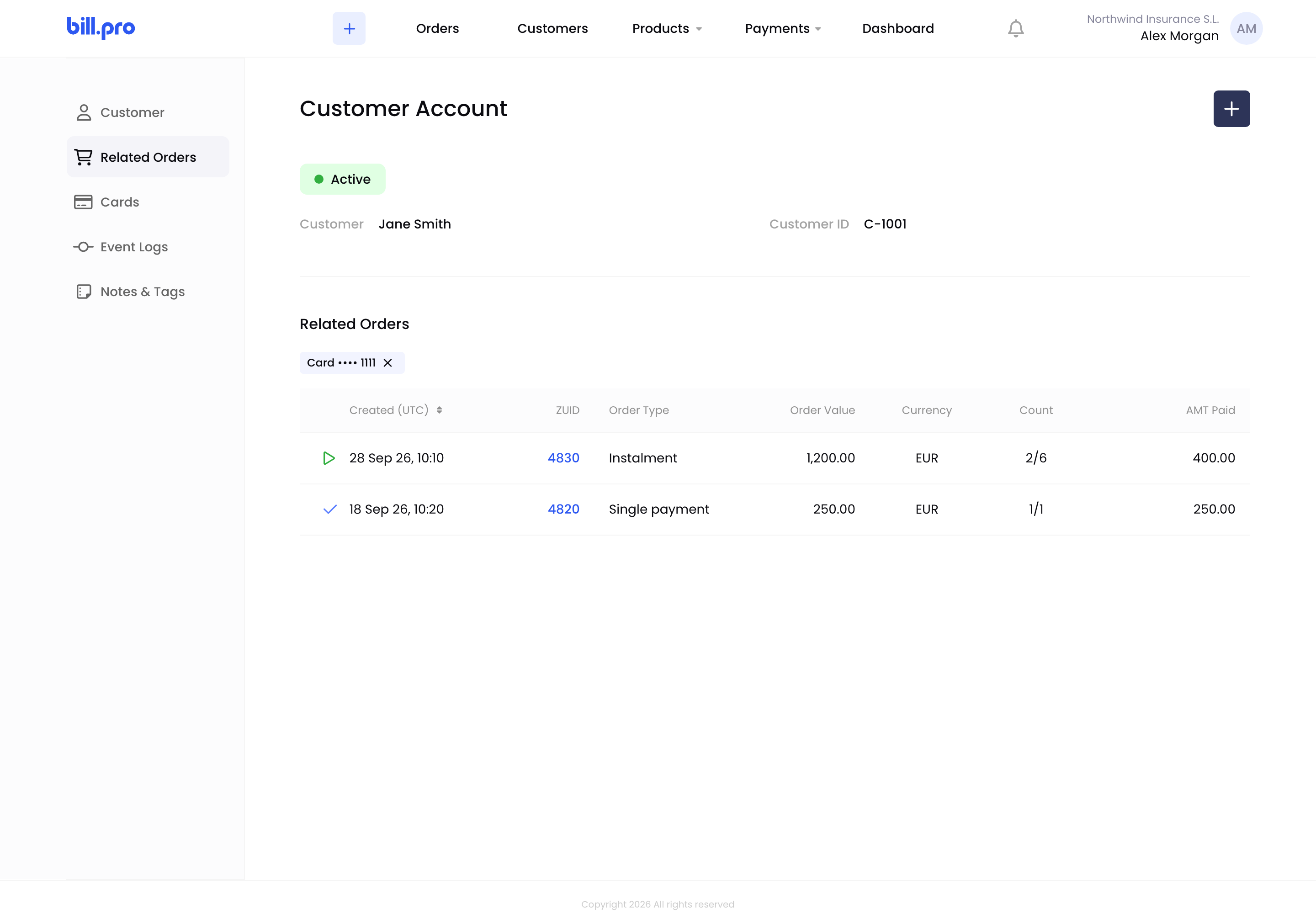Screen dimensions: 1316x924
Task: Remove the Card 1111 filter chip
Action: [x=387, y=363]
